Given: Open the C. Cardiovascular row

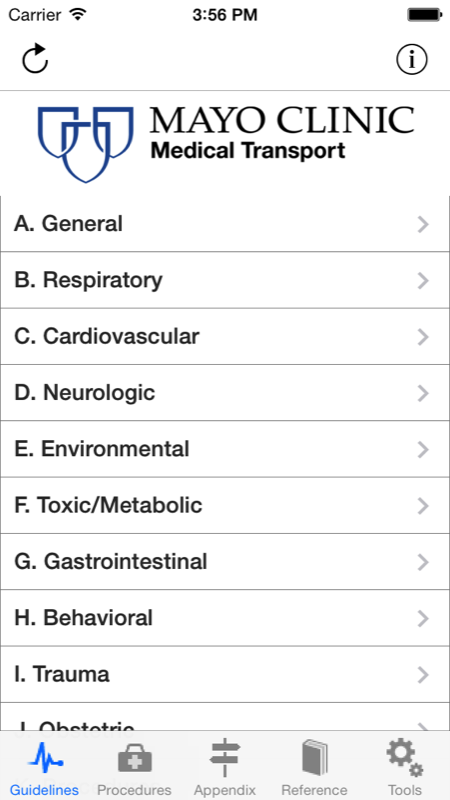Looking at the screenshot, I should tap(225, 337).
